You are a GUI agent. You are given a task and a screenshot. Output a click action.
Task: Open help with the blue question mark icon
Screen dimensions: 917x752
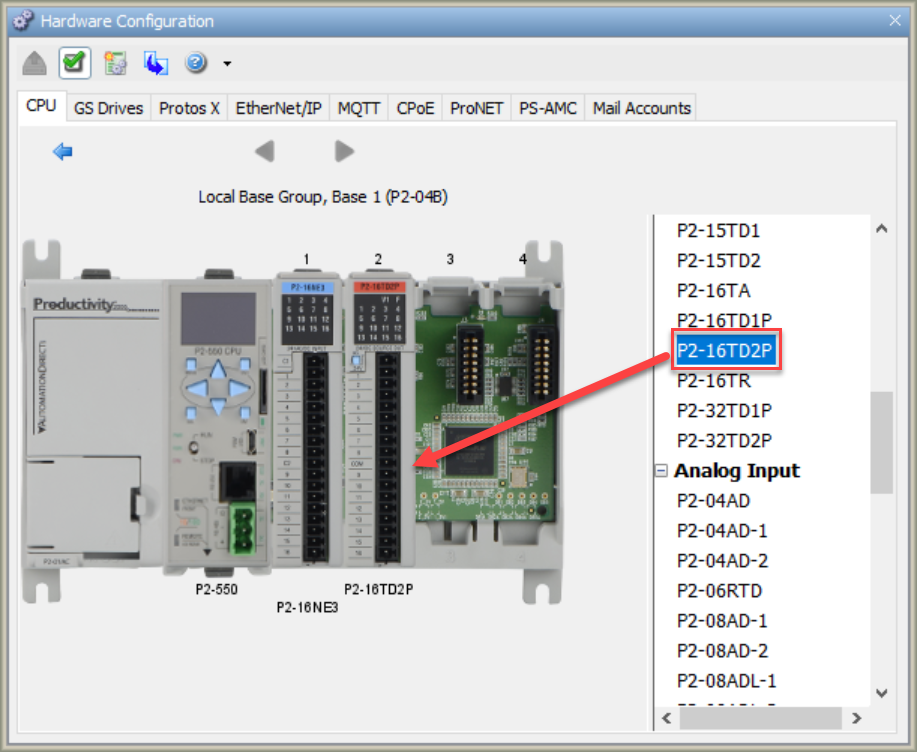coord(195,64)
